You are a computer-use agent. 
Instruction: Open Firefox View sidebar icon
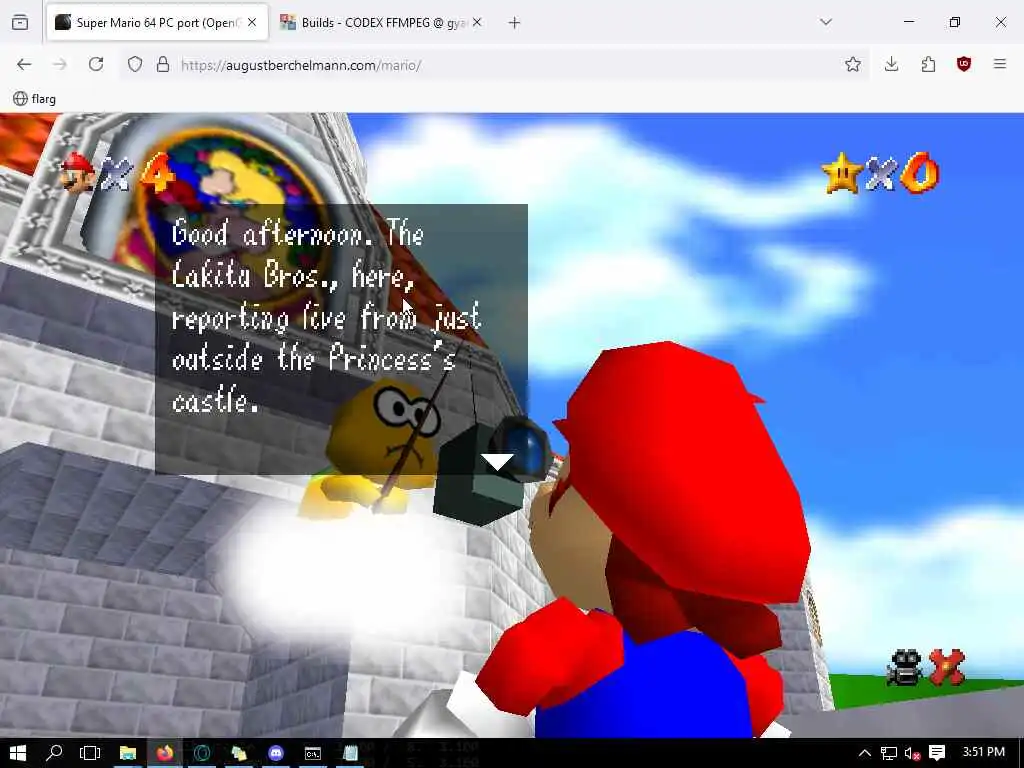tap(20, 23)
